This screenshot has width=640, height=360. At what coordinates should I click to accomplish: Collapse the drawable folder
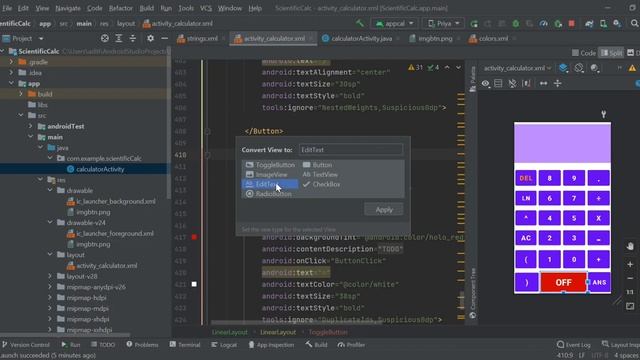[50, 190]
